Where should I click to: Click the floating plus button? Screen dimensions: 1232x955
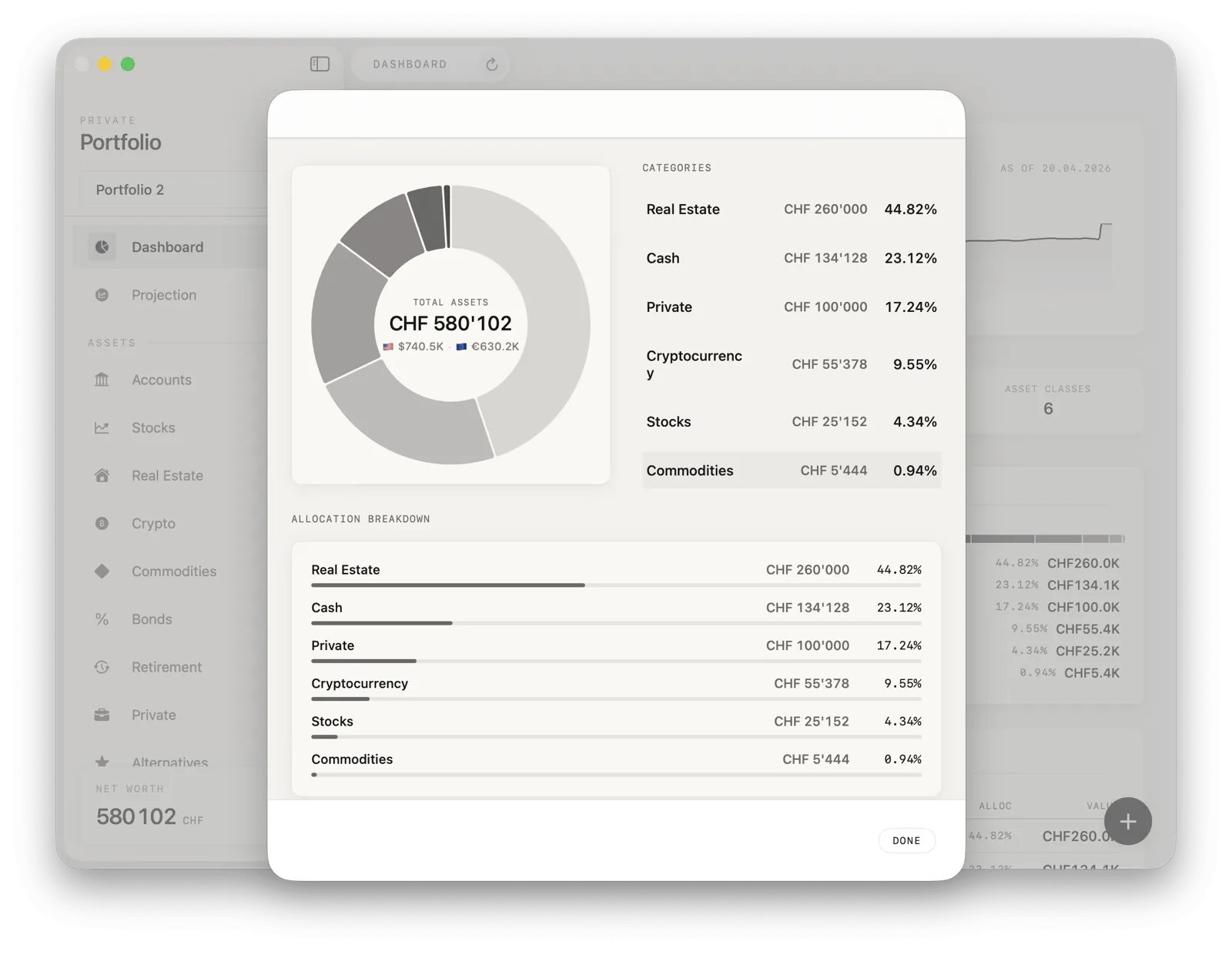coord(1127,822)
